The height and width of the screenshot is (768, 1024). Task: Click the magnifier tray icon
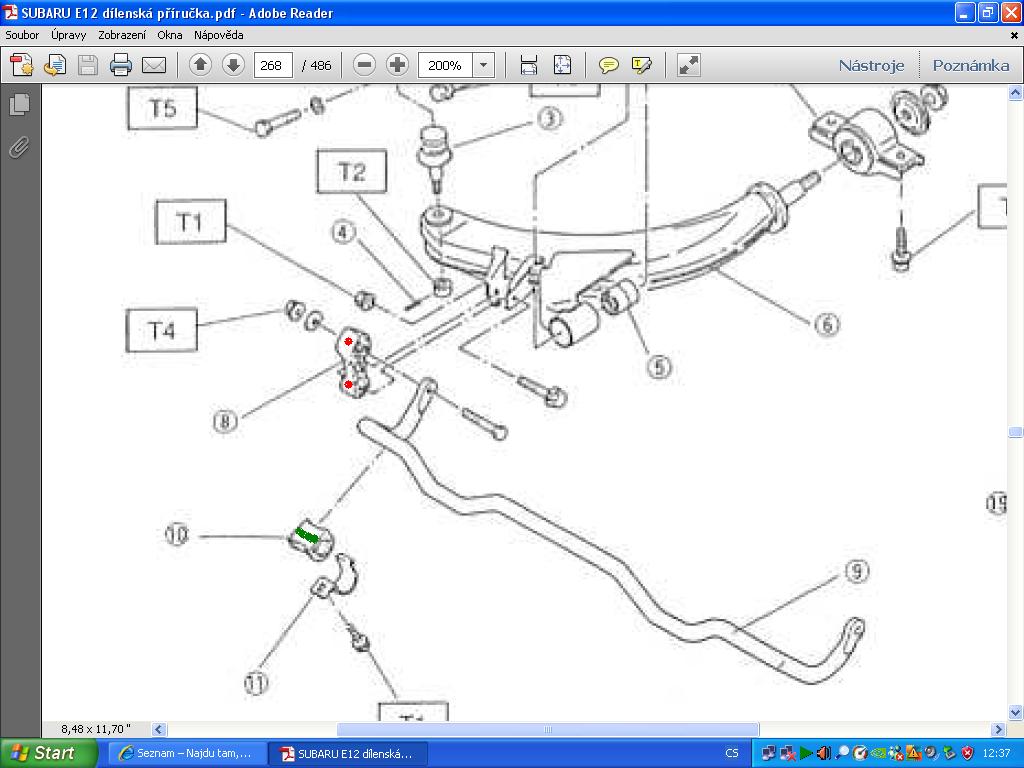[842, 753]
